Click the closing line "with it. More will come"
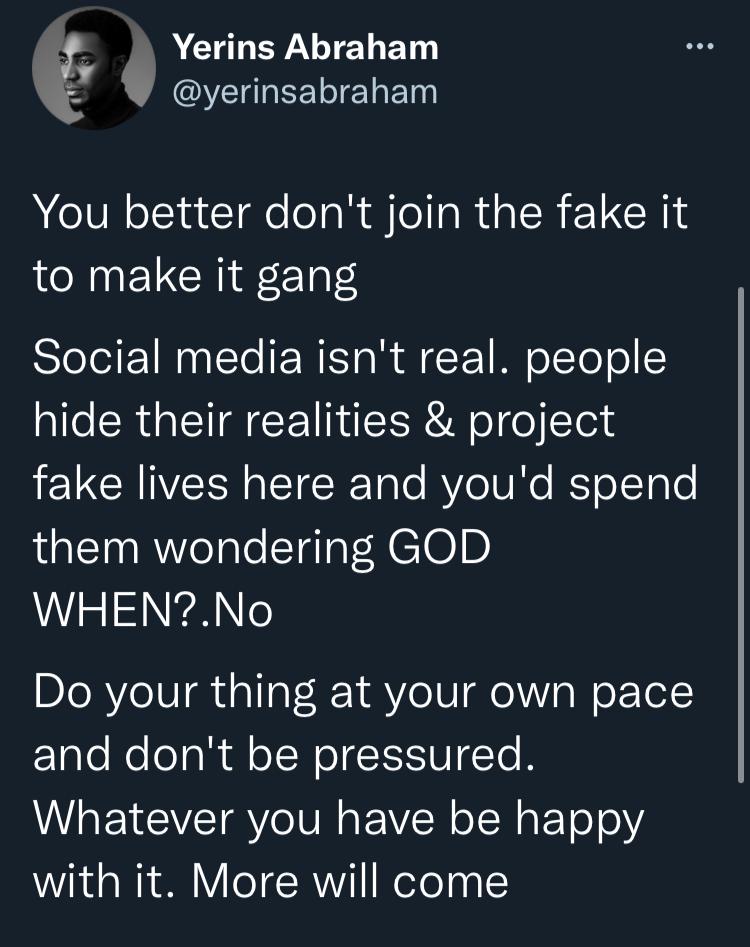750x947 pixels. (x=271, y=881)
